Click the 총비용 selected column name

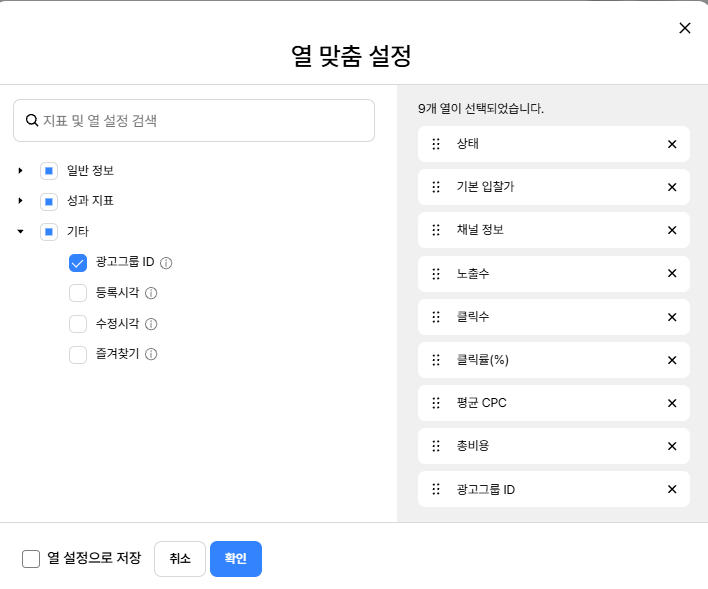473,446
